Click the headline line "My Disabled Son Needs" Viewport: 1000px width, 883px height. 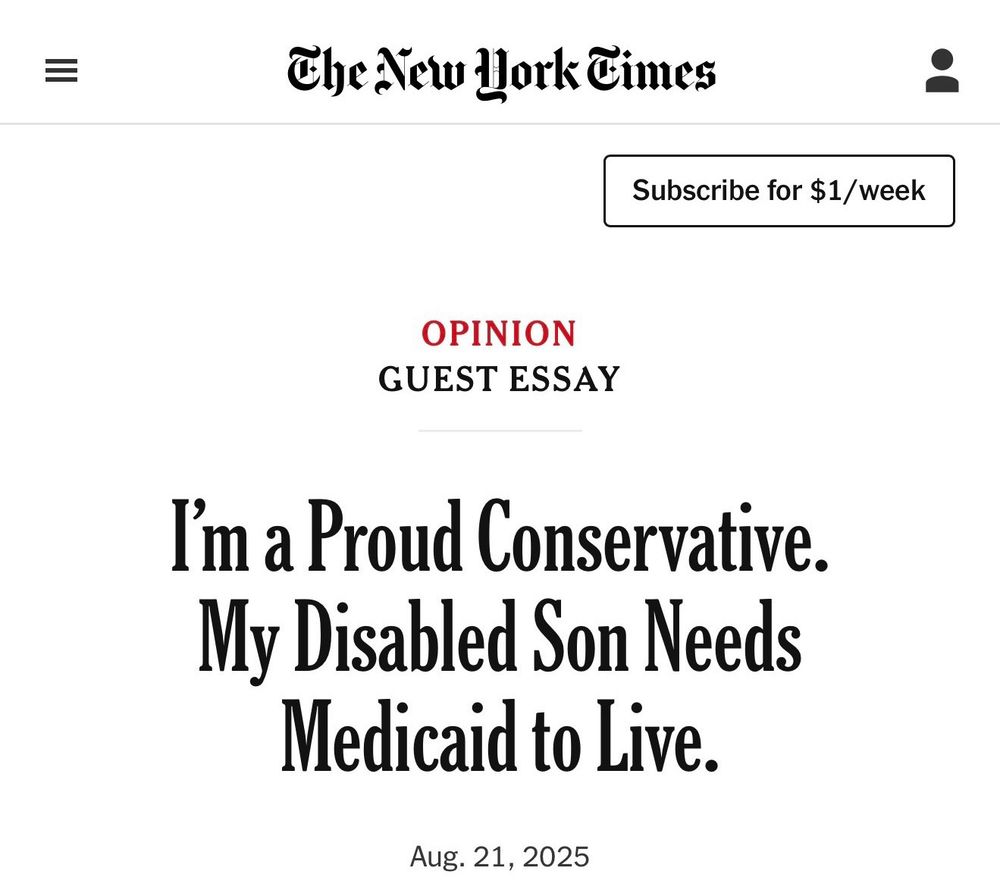[500, 641]
